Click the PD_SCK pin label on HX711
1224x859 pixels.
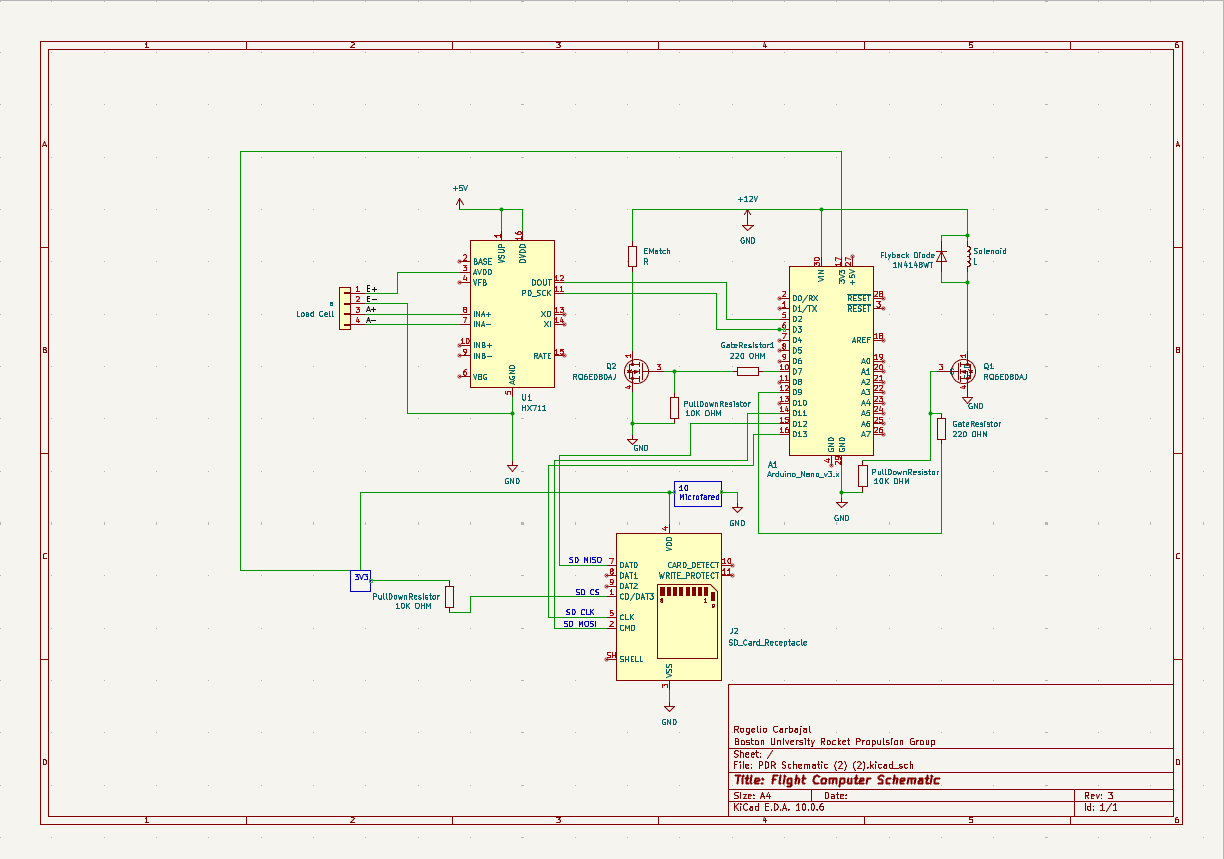click(536, 293)
